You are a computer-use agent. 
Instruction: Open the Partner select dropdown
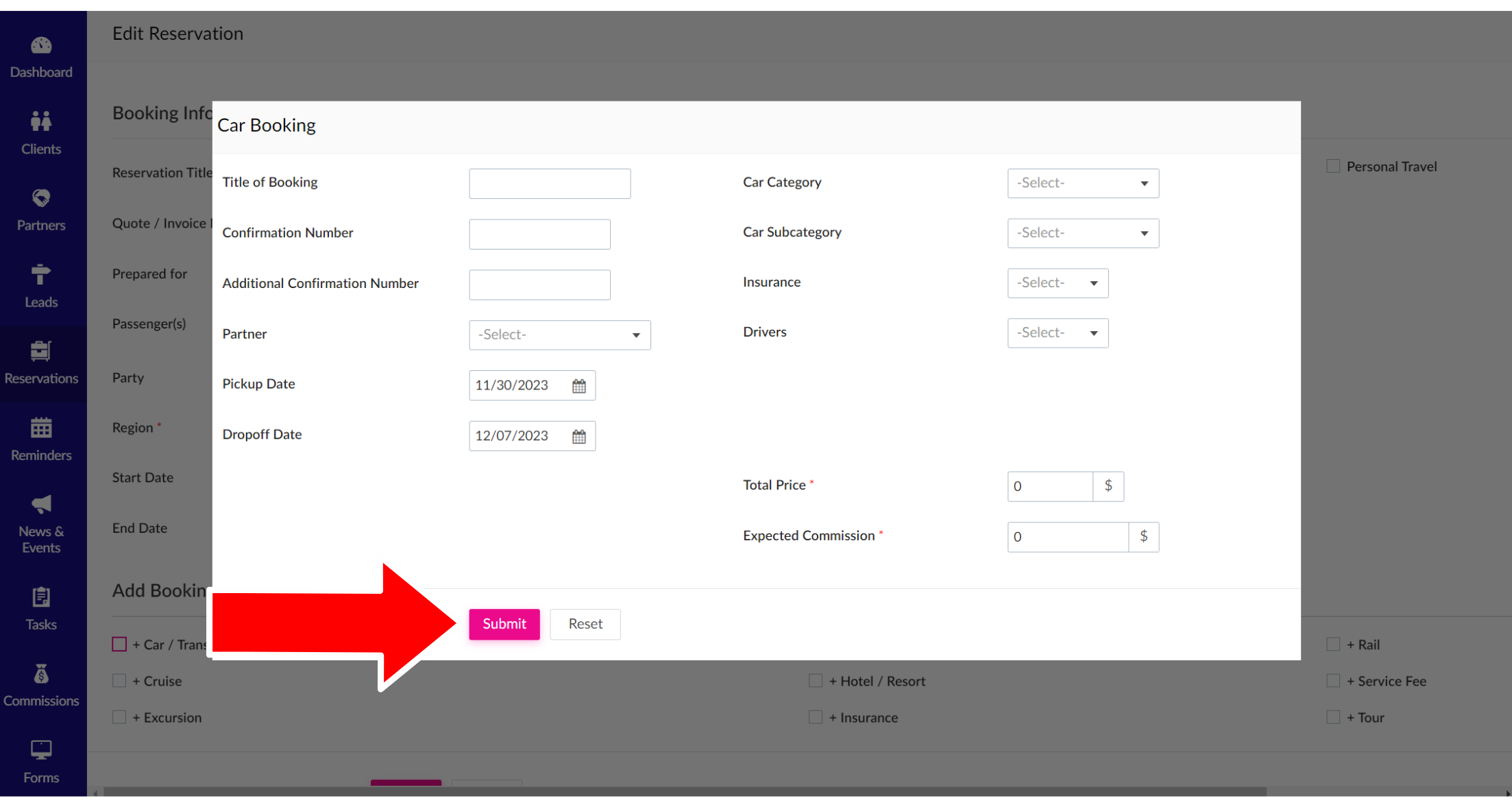click(x=559, y=335)
